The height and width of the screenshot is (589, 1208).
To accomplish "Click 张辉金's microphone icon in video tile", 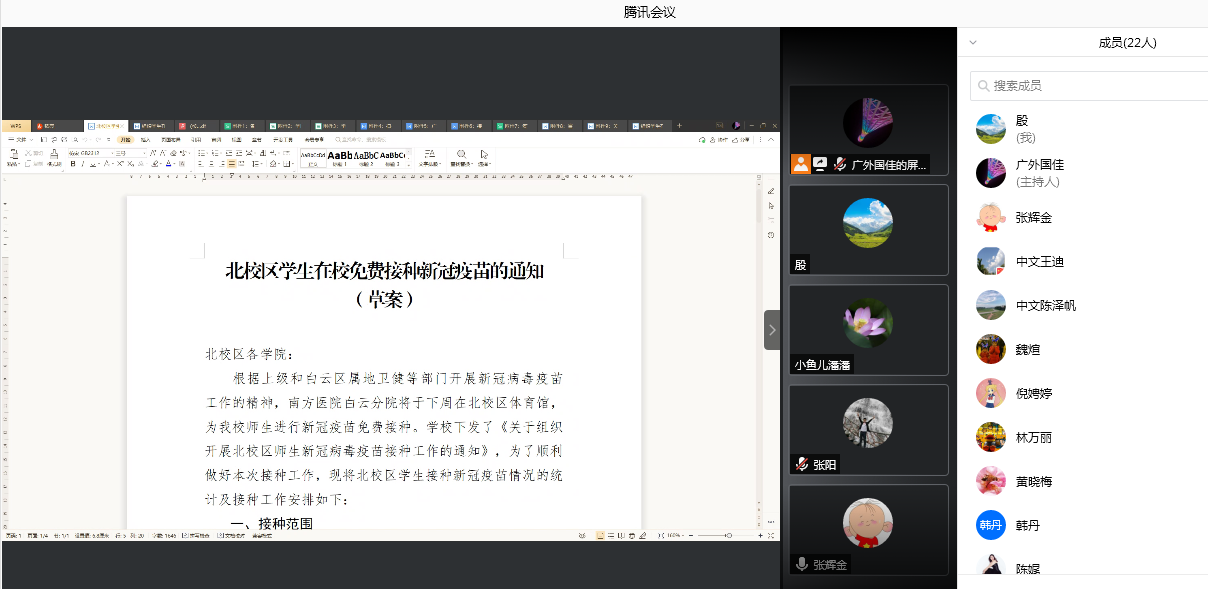I will pyautogui.click(x=801, y=564).
